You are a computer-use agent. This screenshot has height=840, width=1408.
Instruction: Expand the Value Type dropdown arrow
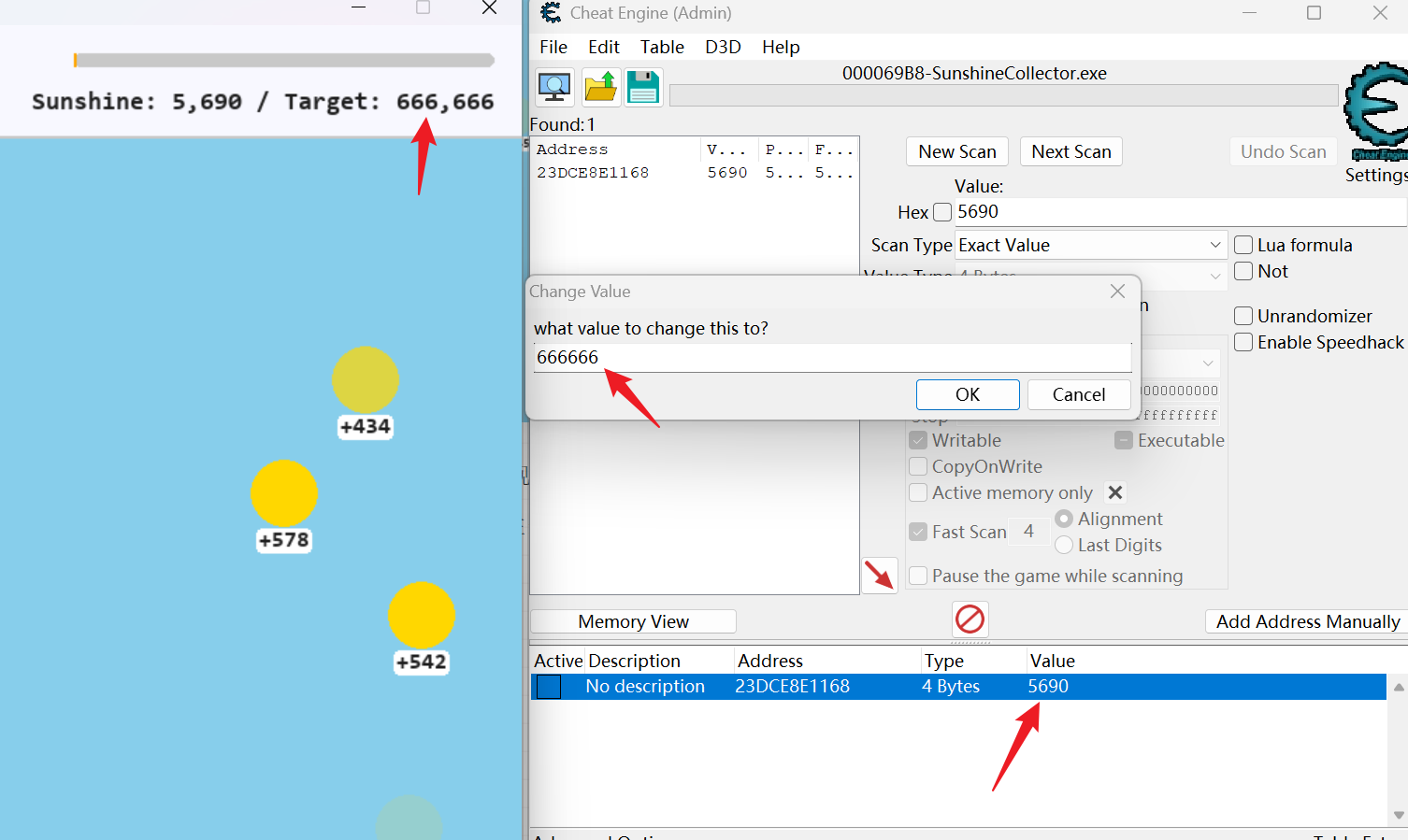(1214, 276)
